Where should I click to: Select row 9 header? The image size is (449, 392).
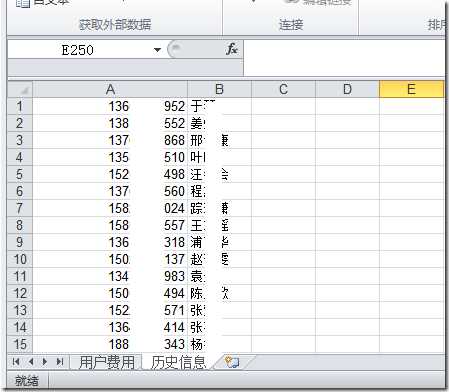[20, 242]
